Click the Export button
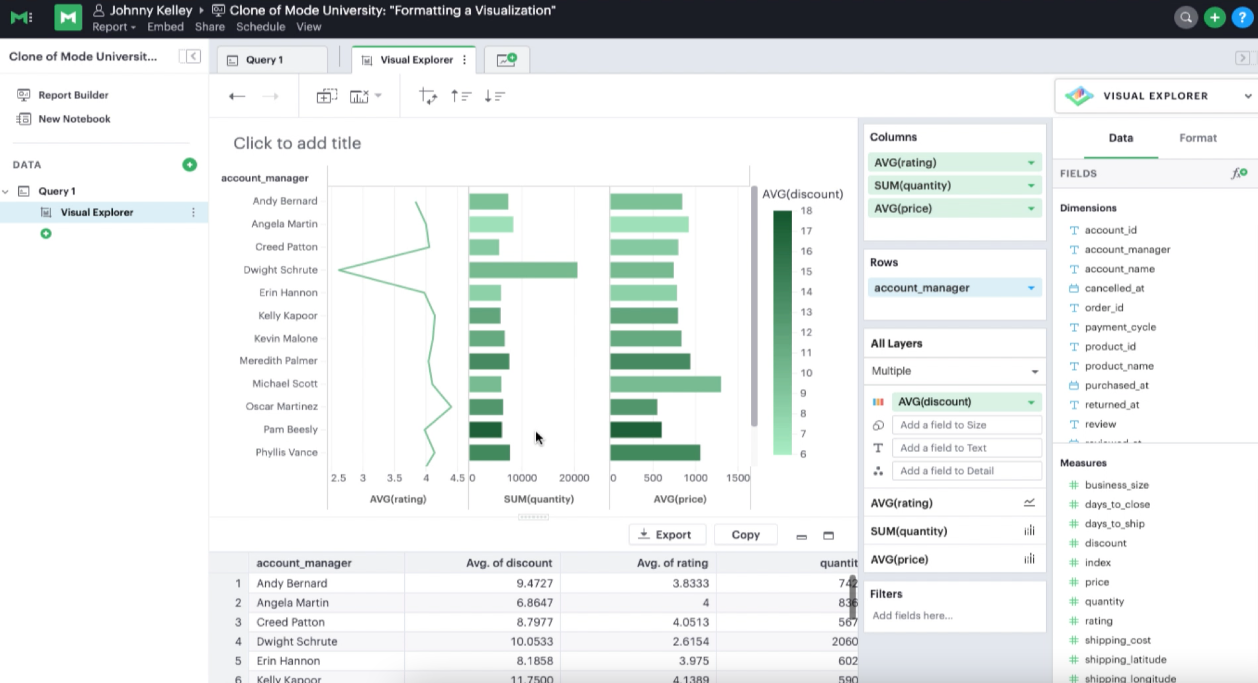This screenshot has height=683, width=1258. [x=667, y=534]
